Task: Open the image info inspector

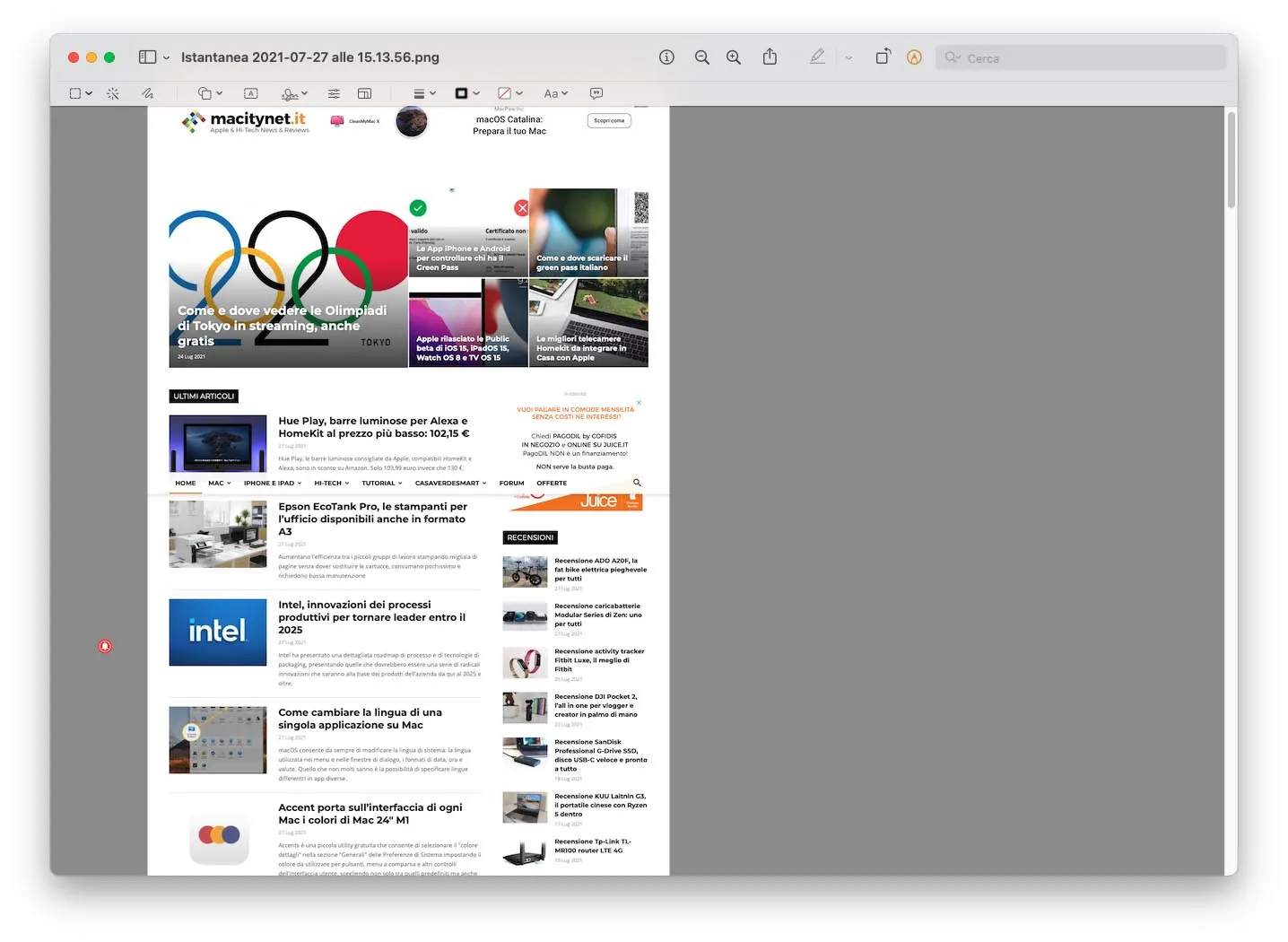Action: pyautogui.click(x=666, y=57)
